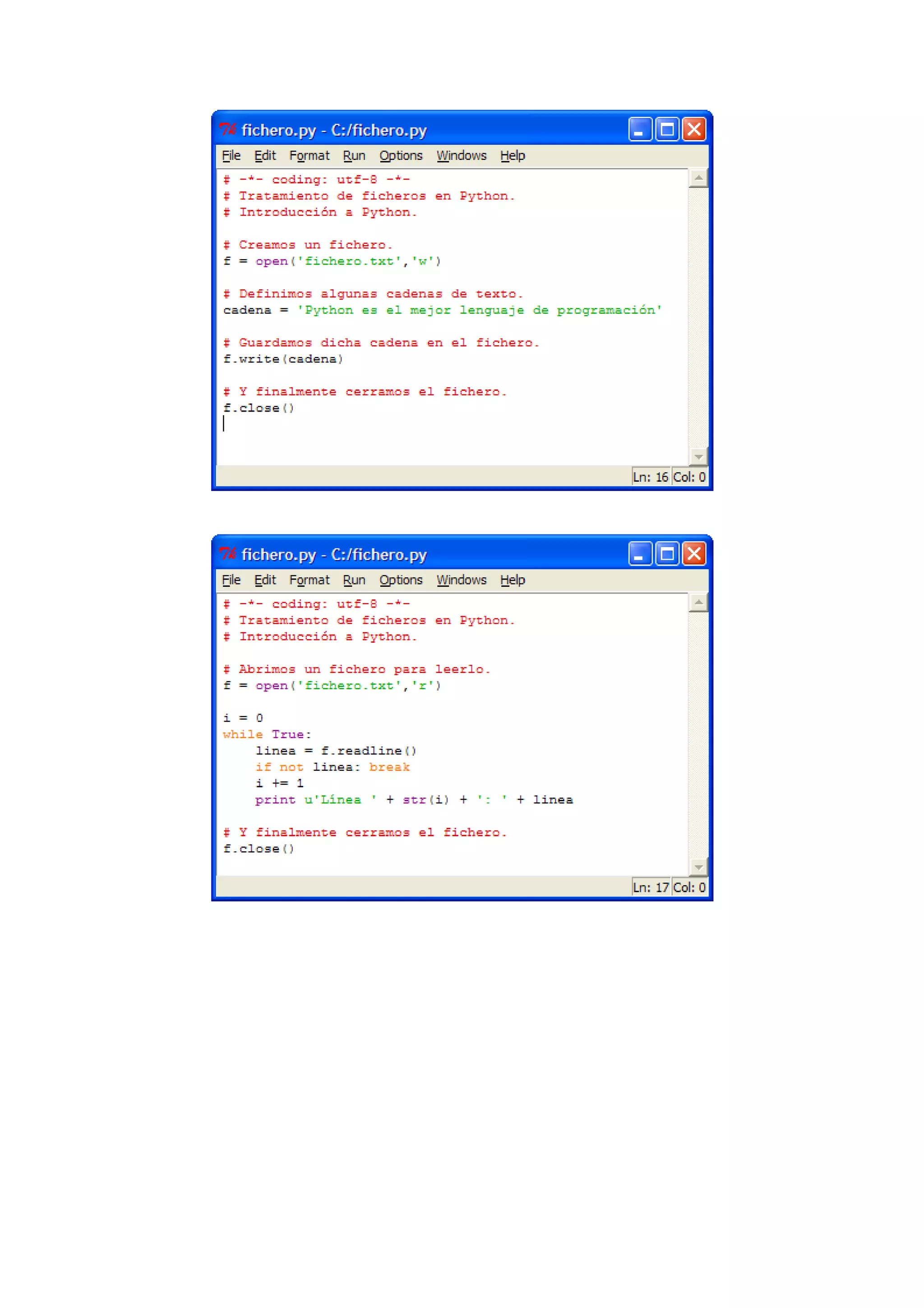This screenshot has width=924, height=1308.
Task: Open Options menu in bottom window
Action: click(x=401, y=580)
